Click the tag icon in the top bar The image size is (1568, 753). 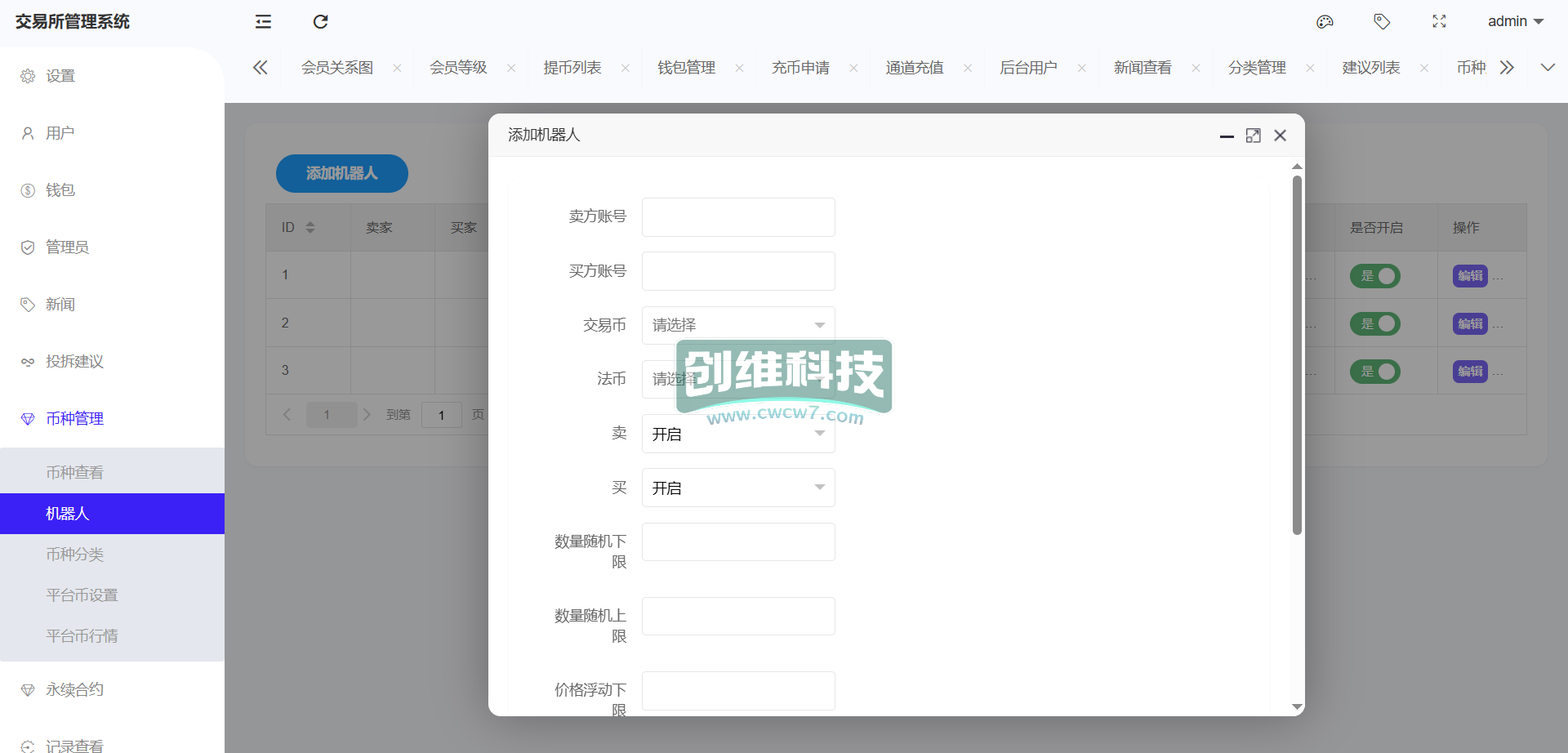1382,22
